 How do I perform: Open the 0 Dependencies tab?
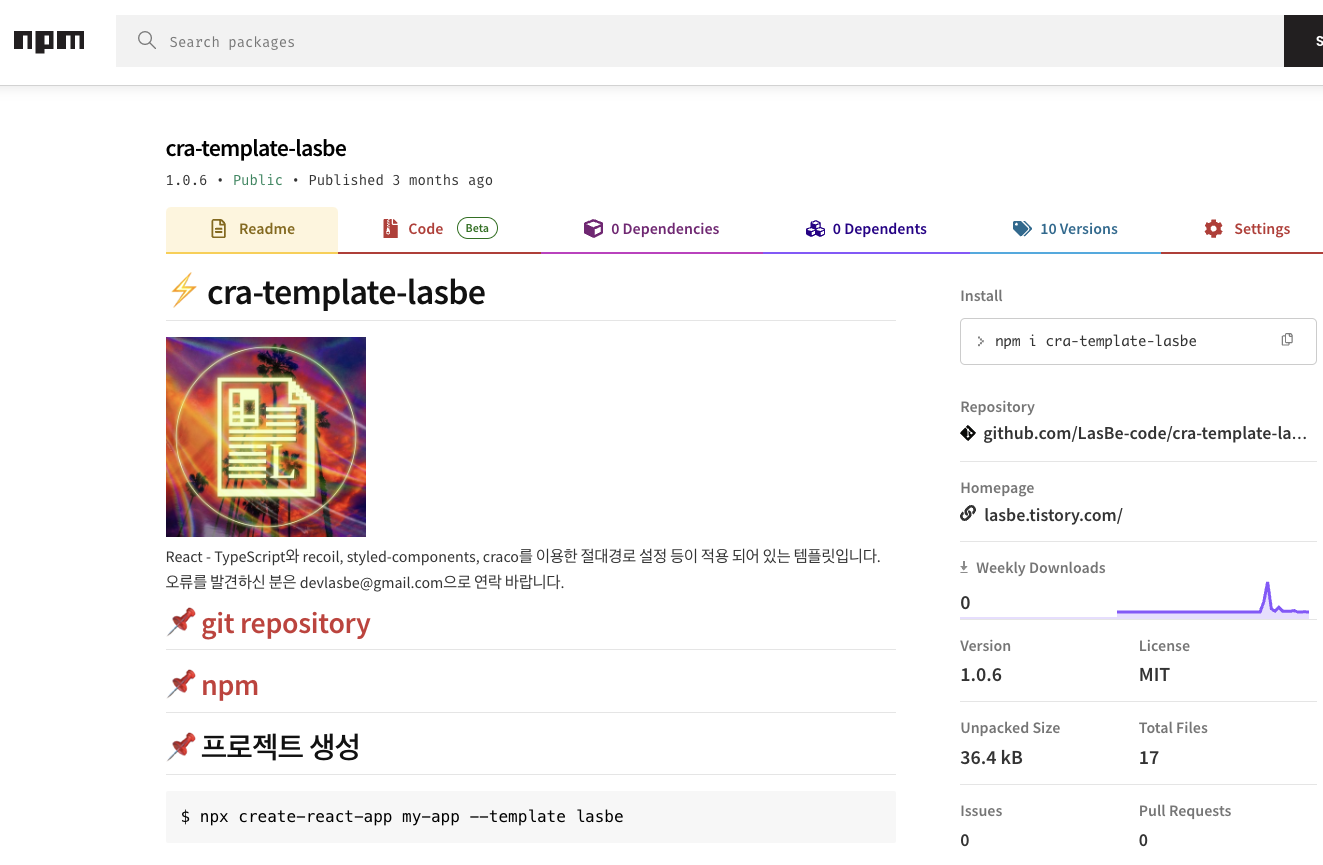point(651,229)
